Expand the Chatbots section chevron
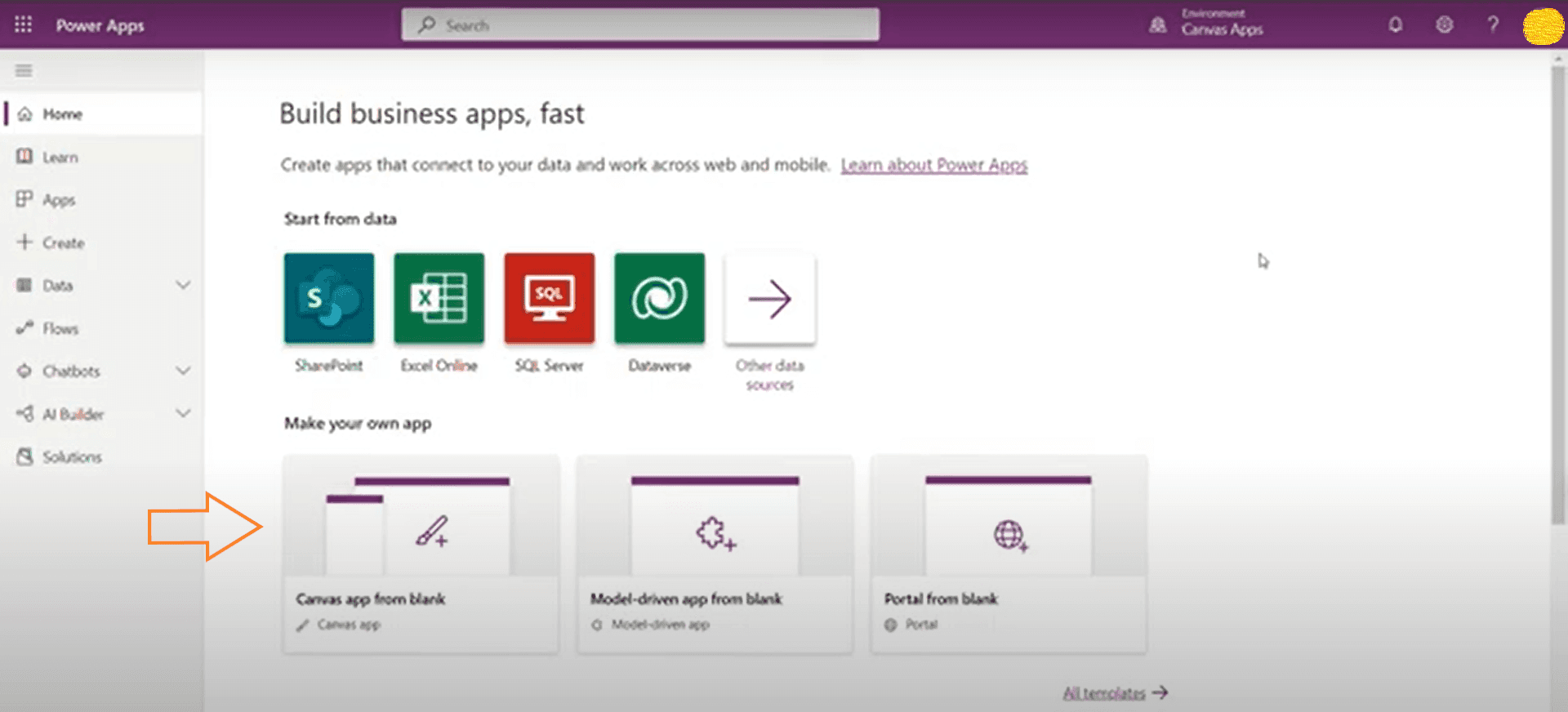This screenshot has height=712, width=1568. [x=183, y=371]
